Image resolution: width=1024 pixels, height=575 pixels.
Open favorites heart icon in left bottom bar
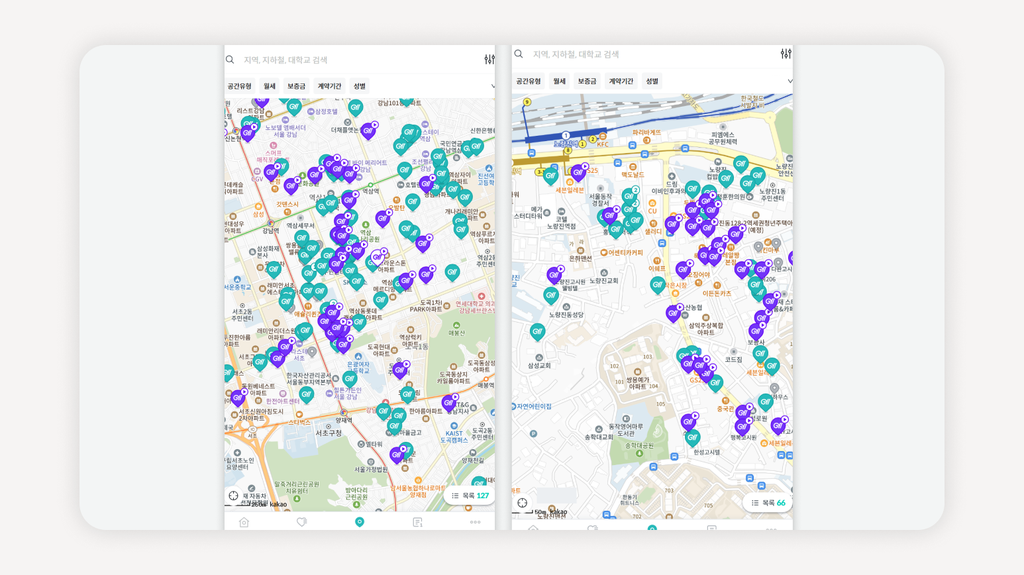[x=301, y=522]
